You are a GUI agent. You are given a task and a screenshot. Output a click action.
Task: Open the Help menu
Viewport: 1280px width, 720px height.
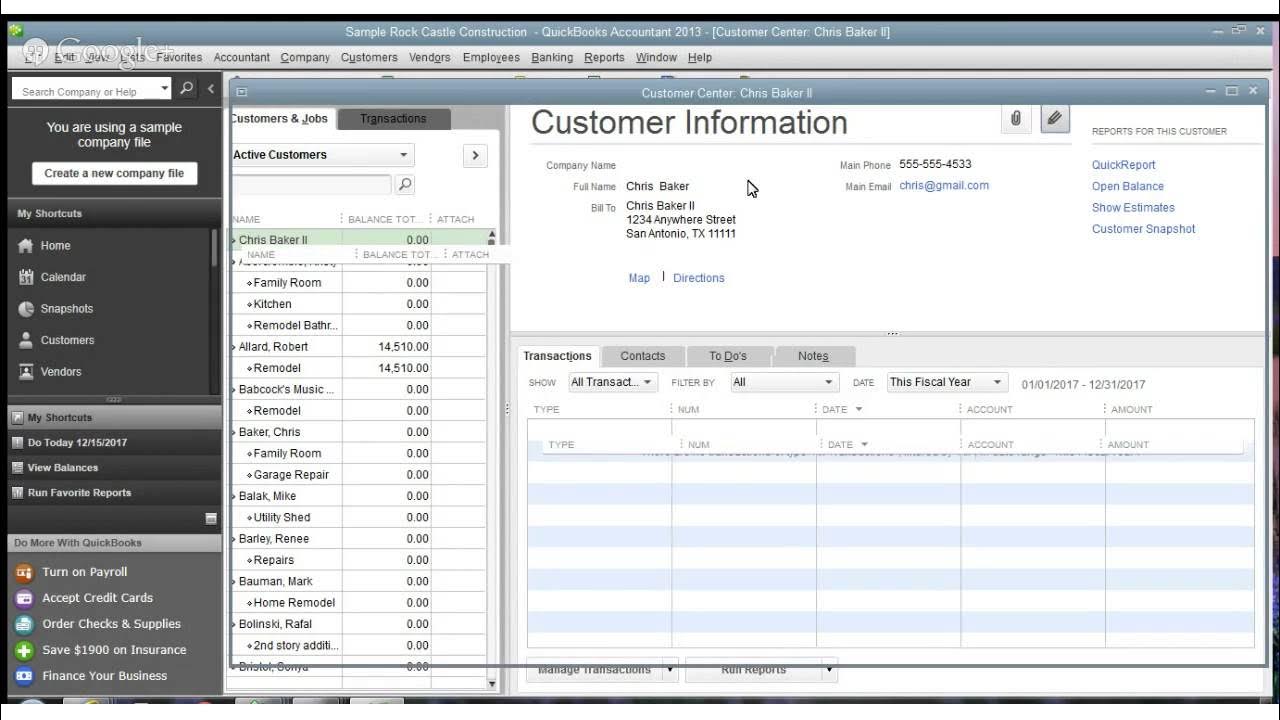click(700, 57)
